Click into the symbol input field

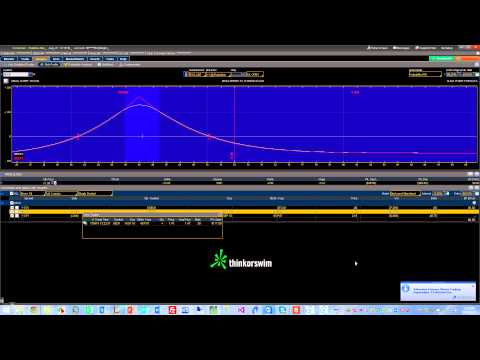pyautogui.click(x=15, y=74)
